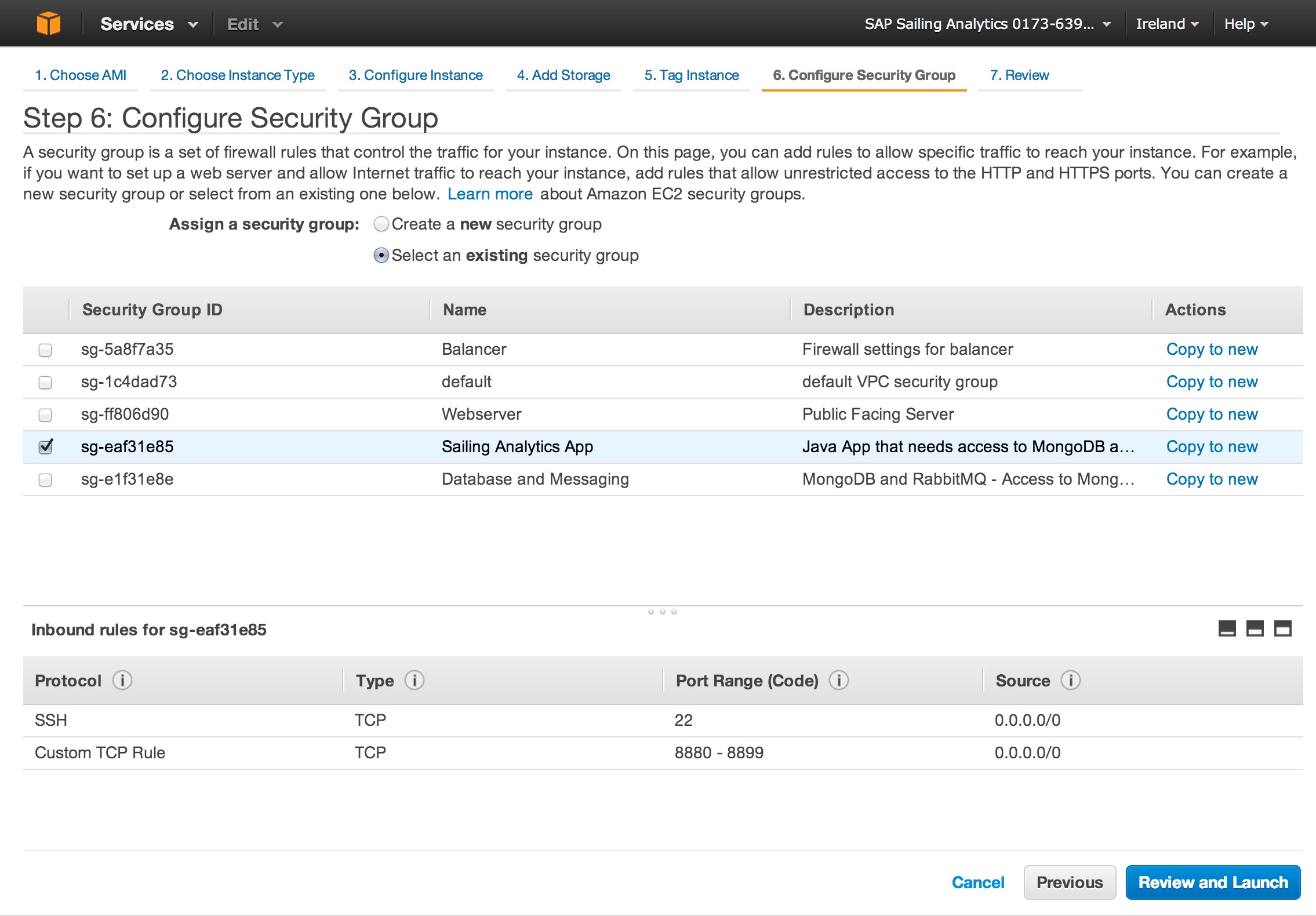Viewport: 1316px width, 916px height.
Task: Minimize the inbound rules panel
Action: coord(1227,629)
